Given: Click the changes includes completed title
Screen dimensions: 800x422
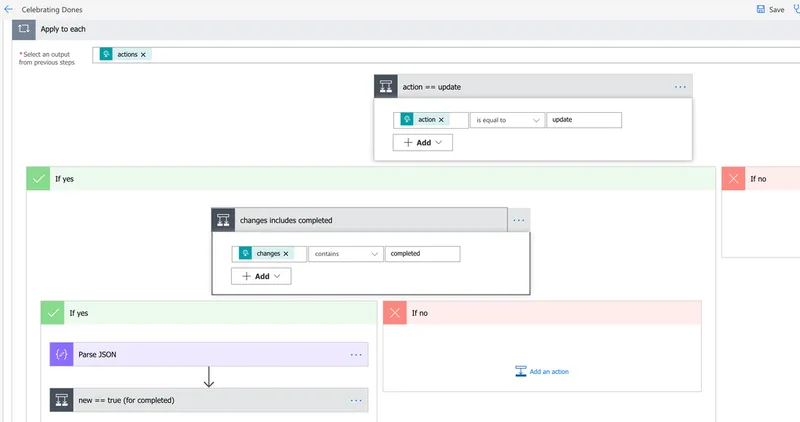Looking at the screenshot, I should click(x=286, y=220).
